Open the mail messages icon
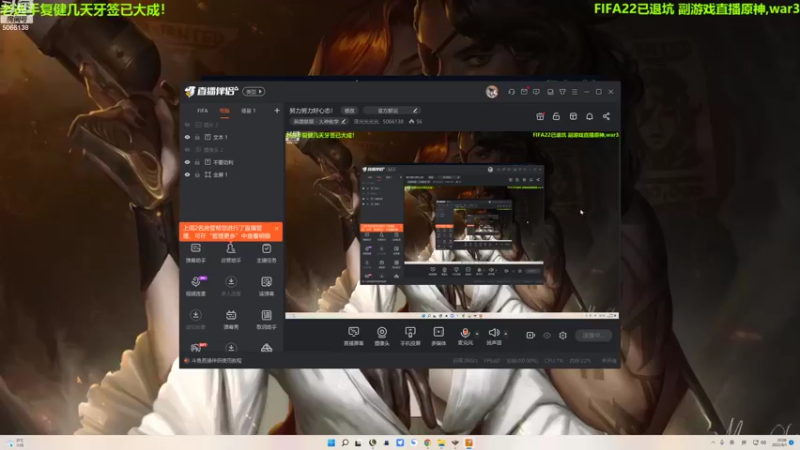 pyautogui.click(x=524, y=92)
